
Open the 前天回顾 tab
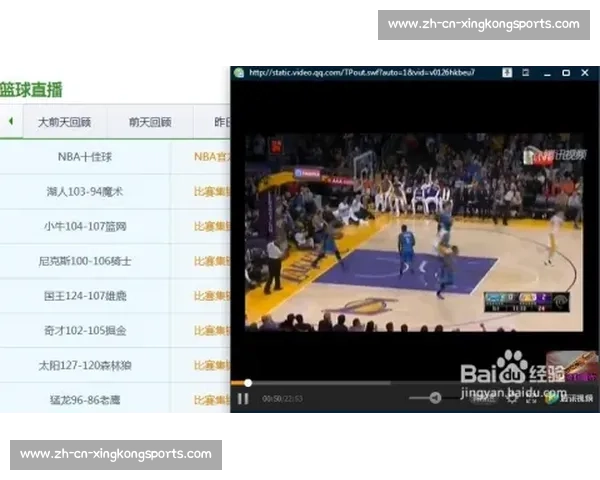(150, 122)
